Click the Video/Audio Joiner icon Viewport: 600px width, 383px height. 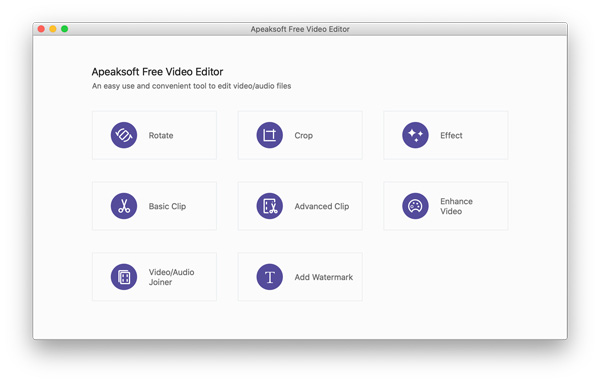(x=124, y=277)
